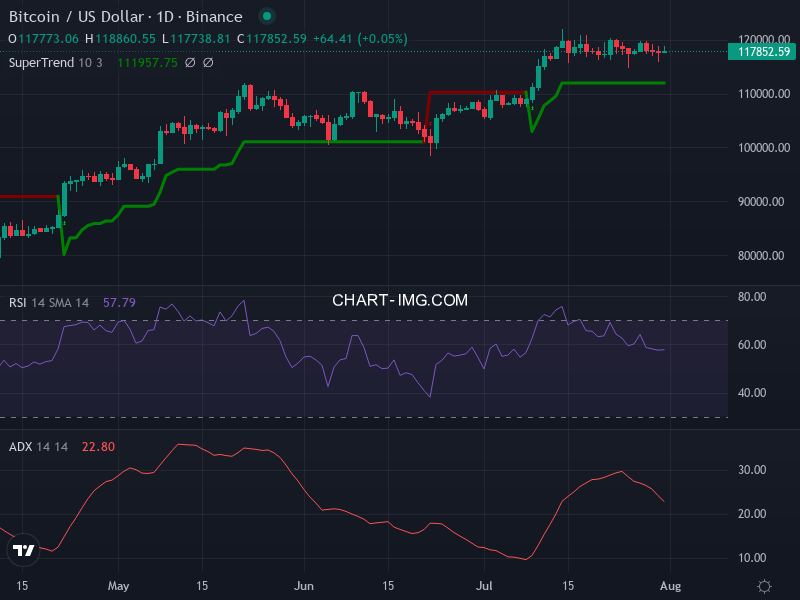Click the ADX value 22.80
This screenshot has height=600, width=800.
(98, 446)
